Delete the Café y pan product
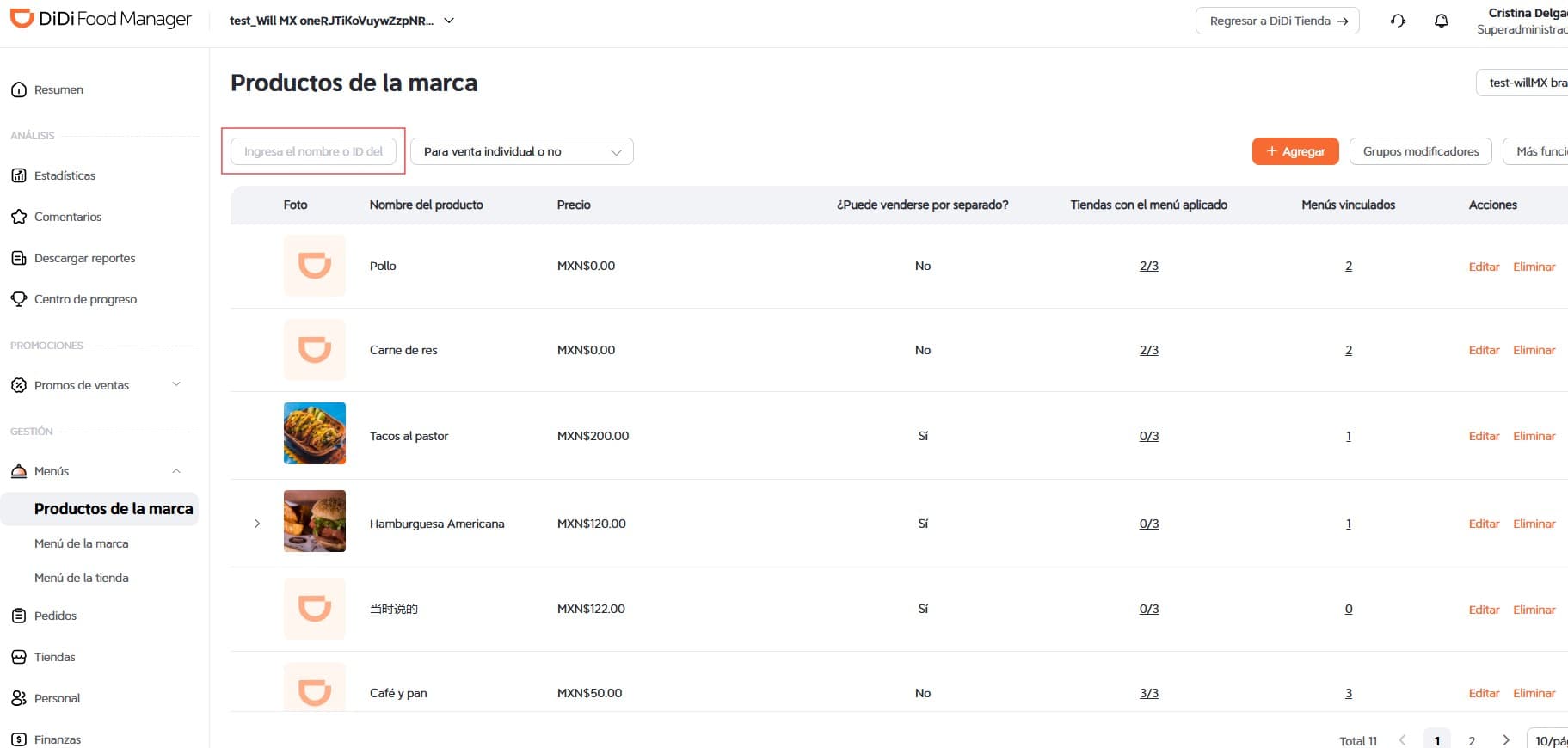 click(x=1534, y=693)
